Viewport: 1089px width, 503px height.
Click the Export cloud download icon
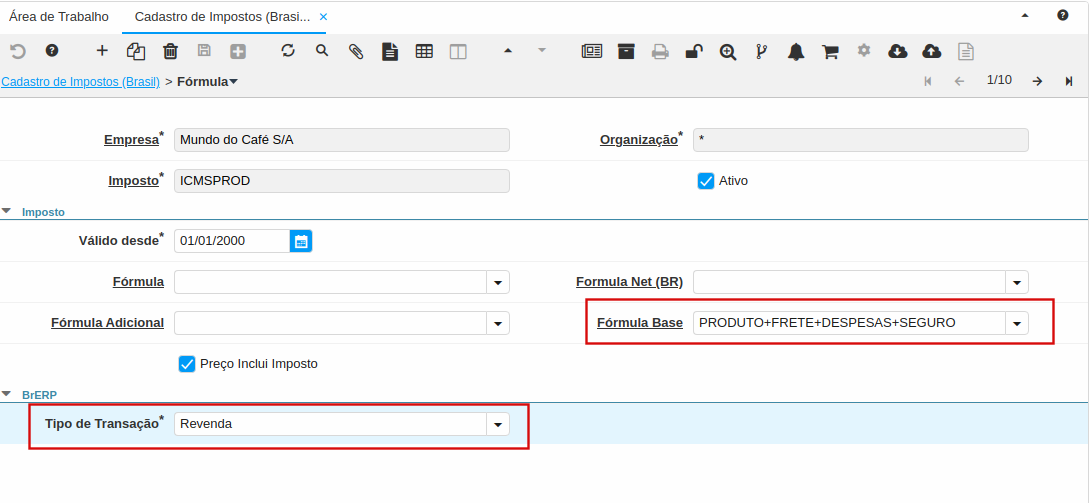898,51
